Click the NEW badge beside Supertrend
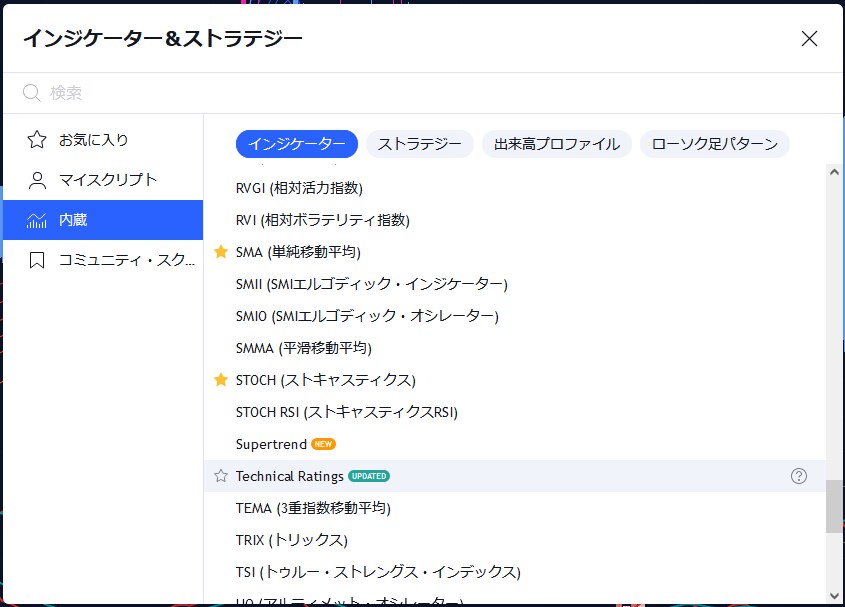The width and height of the screenshot is (845, 607). pos(323,444)
